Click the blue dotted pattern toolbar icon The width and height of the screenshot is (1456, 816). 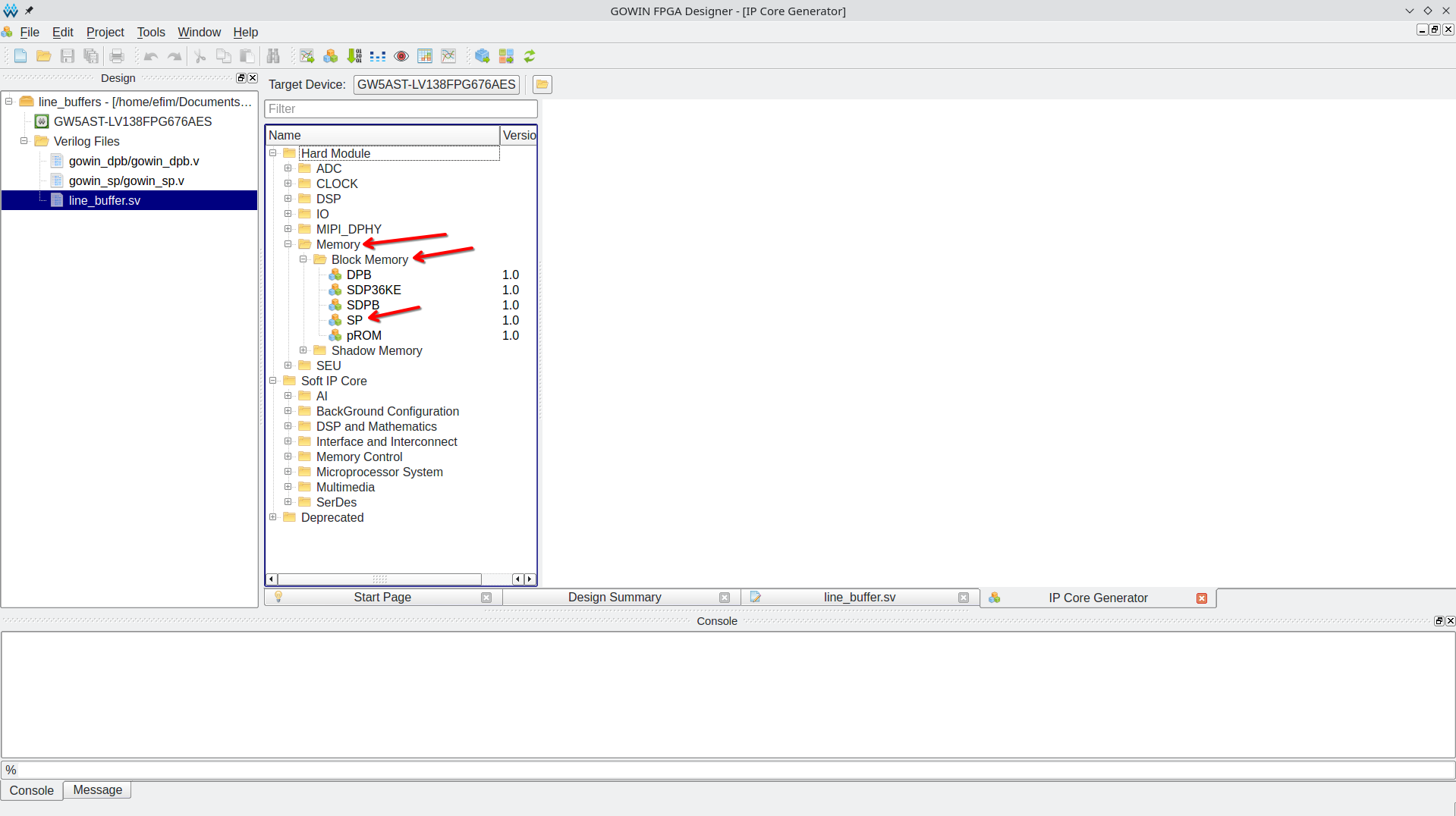tap(378, 56)
